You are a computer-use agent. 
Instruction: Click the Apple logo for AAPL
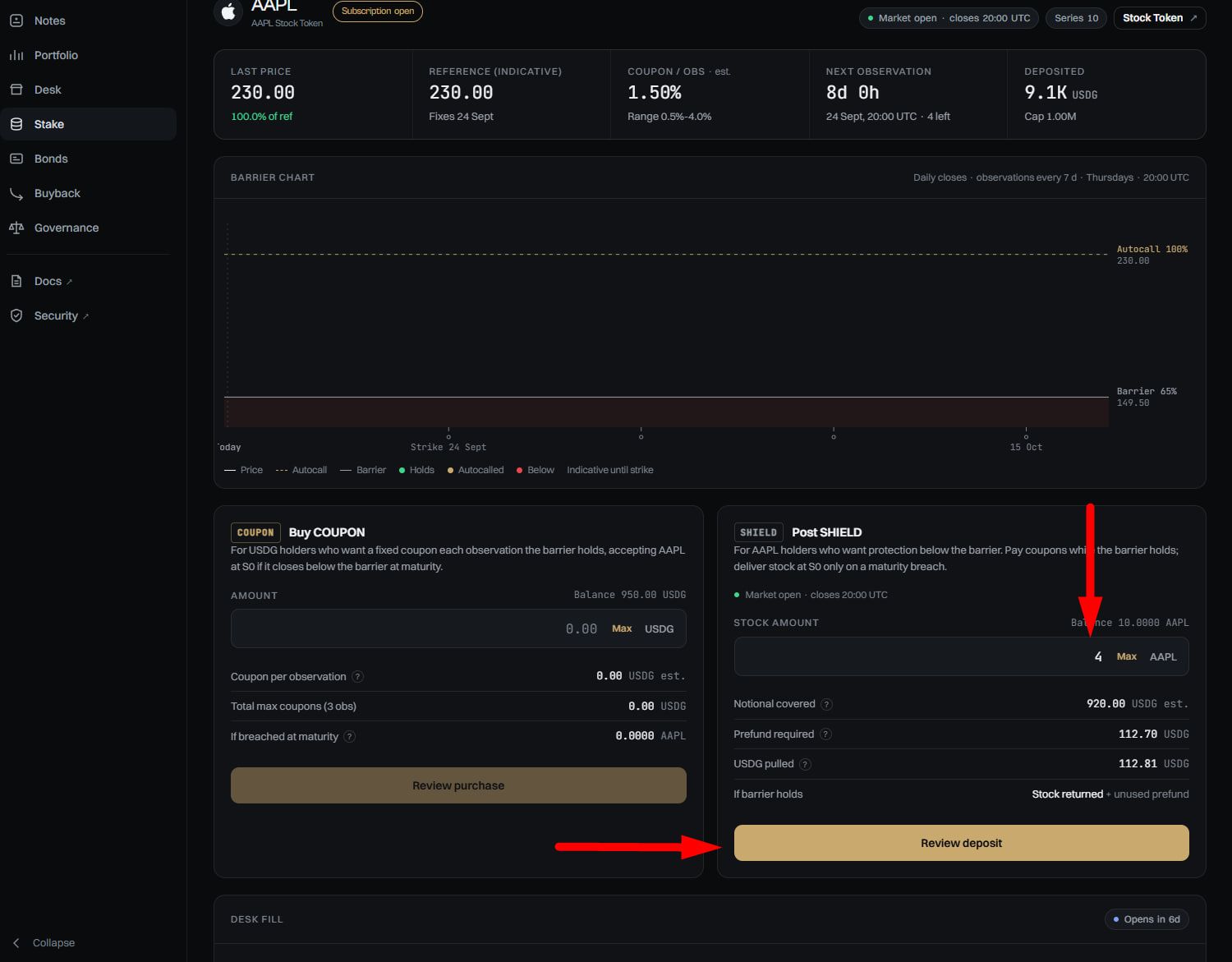(x=228, y=12)
